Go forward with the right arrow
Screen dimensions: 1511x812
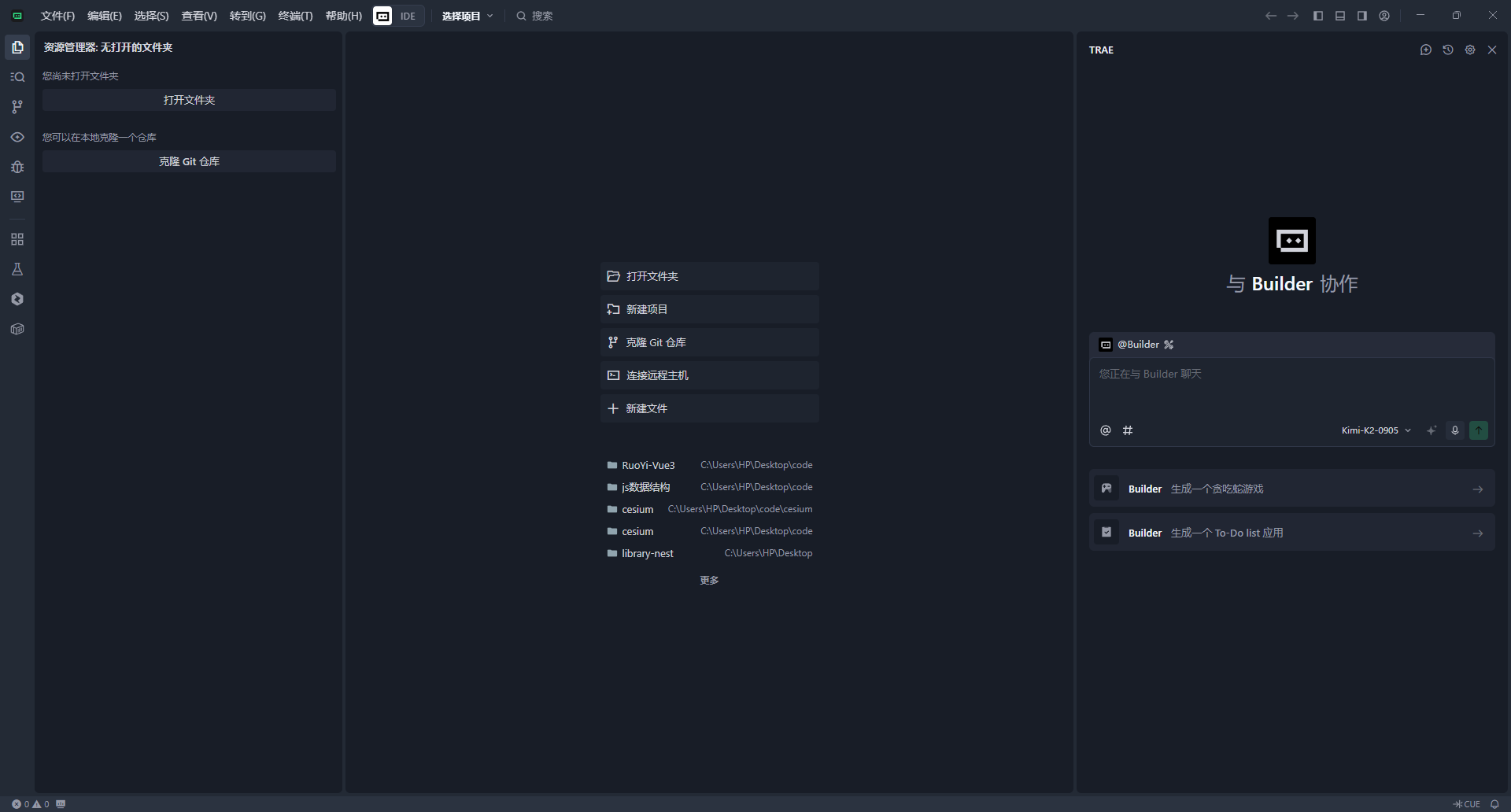click(x=1293, y=16)
